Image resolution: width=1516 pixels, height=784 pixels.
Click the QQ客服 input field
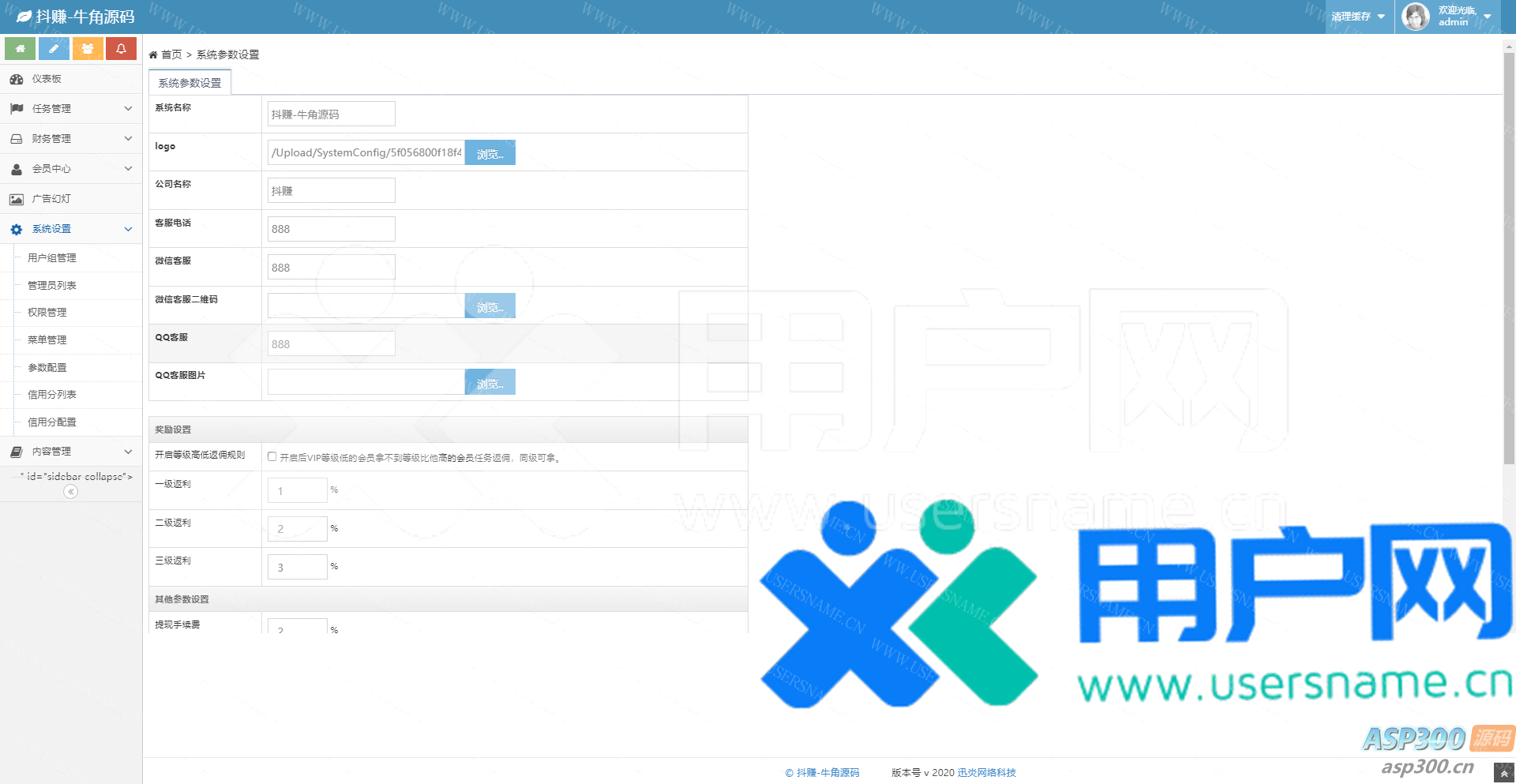tap(332, 343)
